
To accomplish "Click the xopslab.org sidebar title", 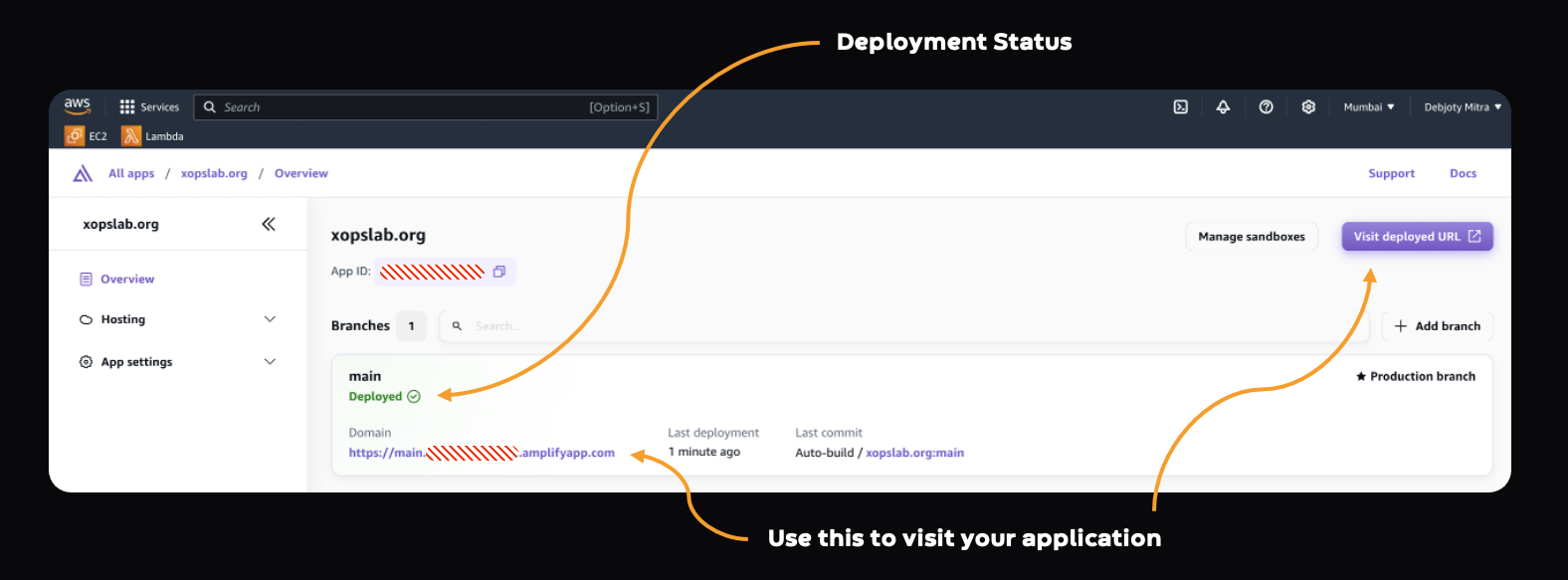I will [120, 224].
